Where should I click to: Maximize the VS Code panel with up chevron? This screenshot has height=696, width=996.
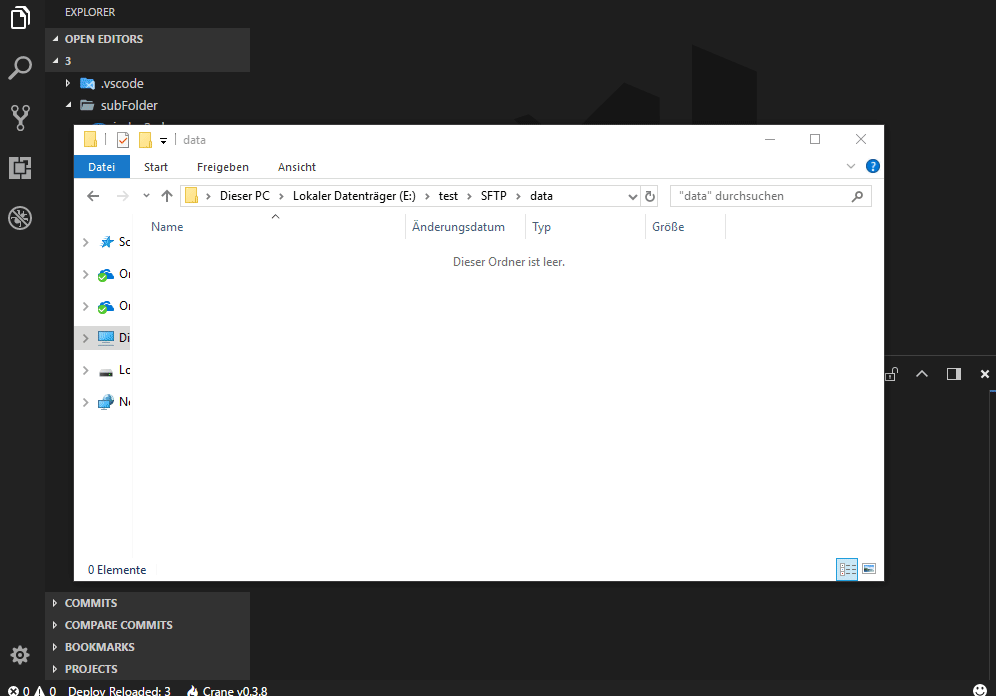point(922,374)
